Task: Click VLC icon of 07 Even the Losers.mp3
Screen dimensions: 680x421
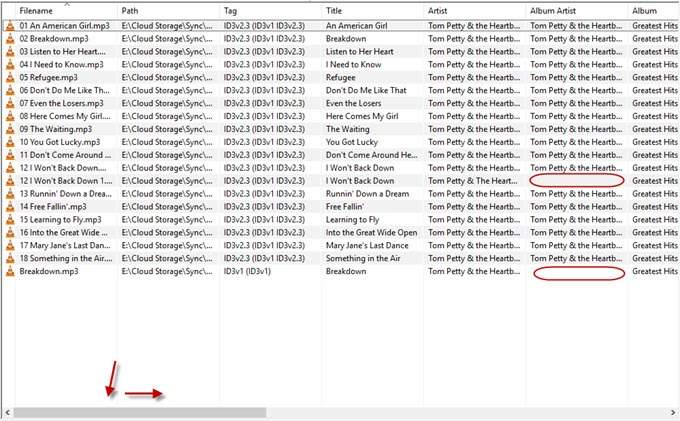Action: coord(10,104)
